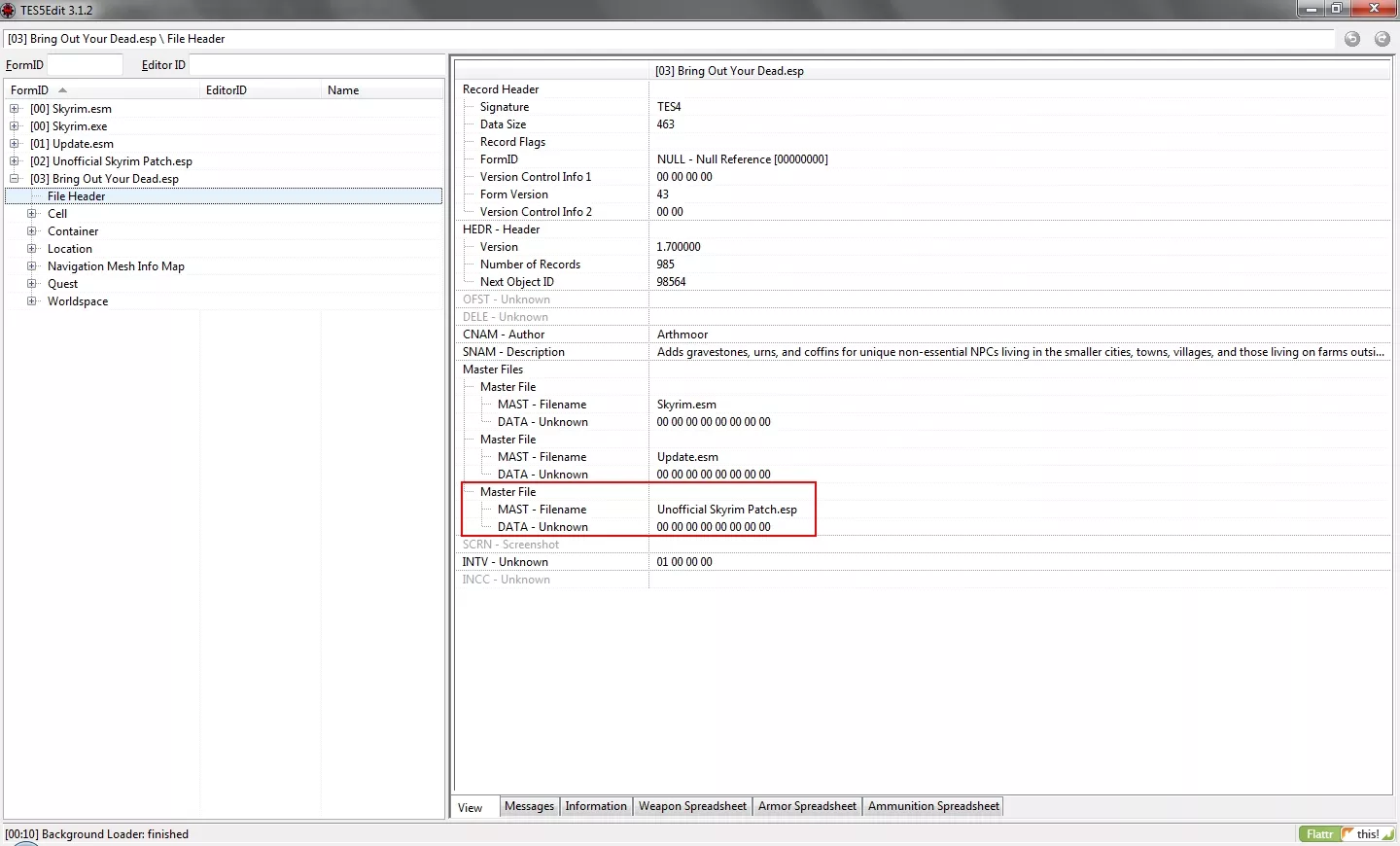Click the SCRN - Screenshot row

point(924,545)
